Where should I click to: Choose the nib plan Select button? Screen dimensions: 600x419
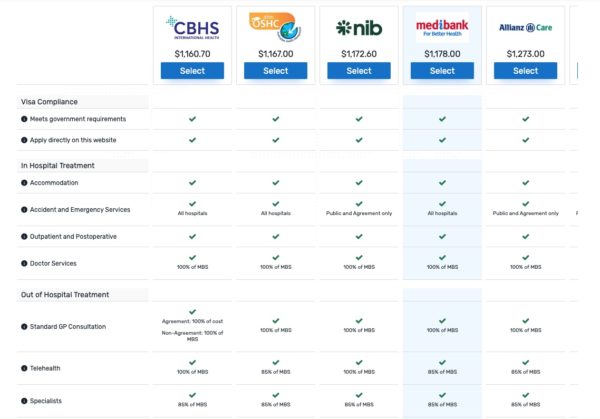[x=359, y=71]
